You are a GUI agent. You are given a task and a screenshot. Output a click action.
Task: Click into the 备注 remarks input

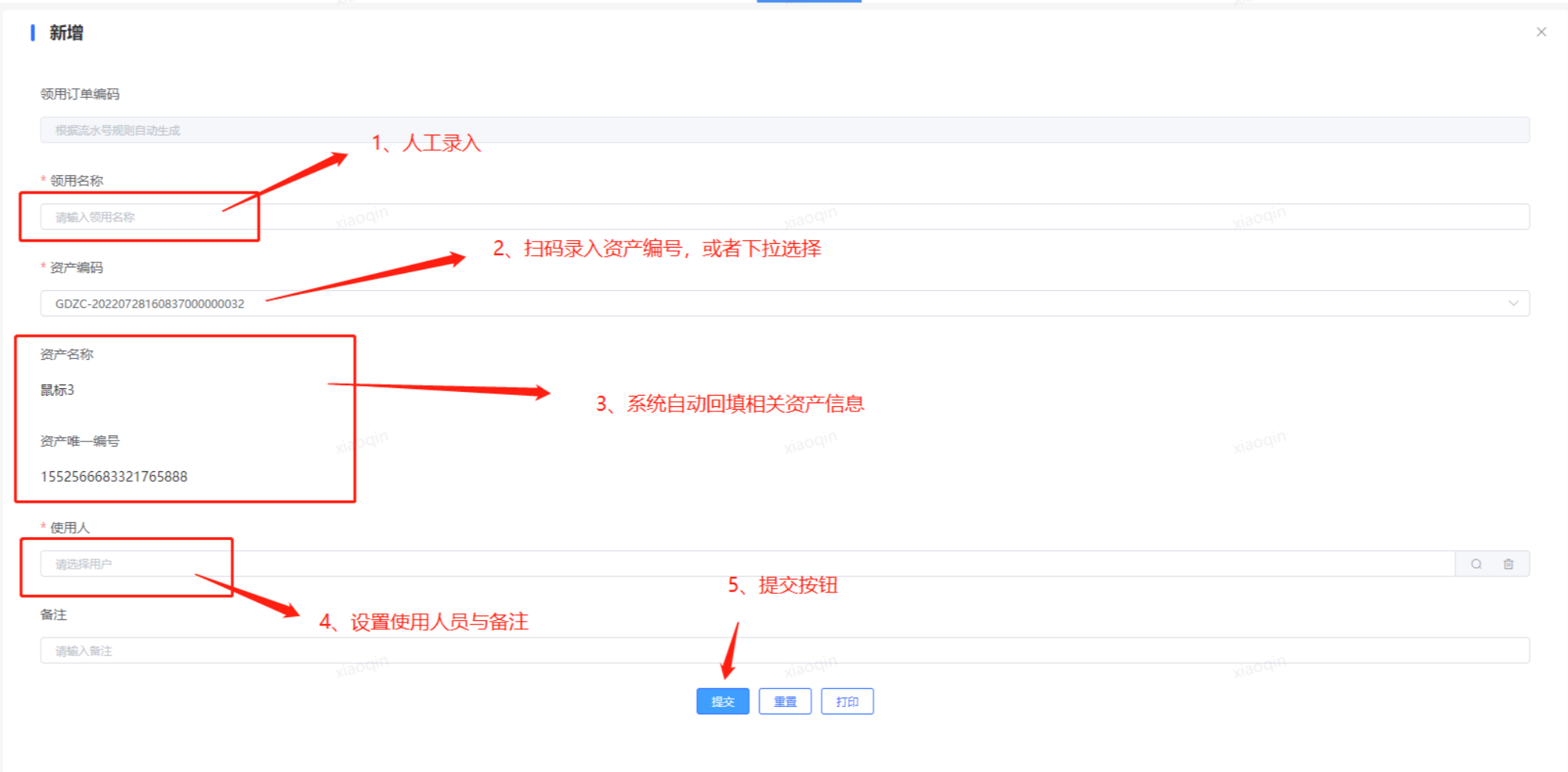click(x=785, y=651)
